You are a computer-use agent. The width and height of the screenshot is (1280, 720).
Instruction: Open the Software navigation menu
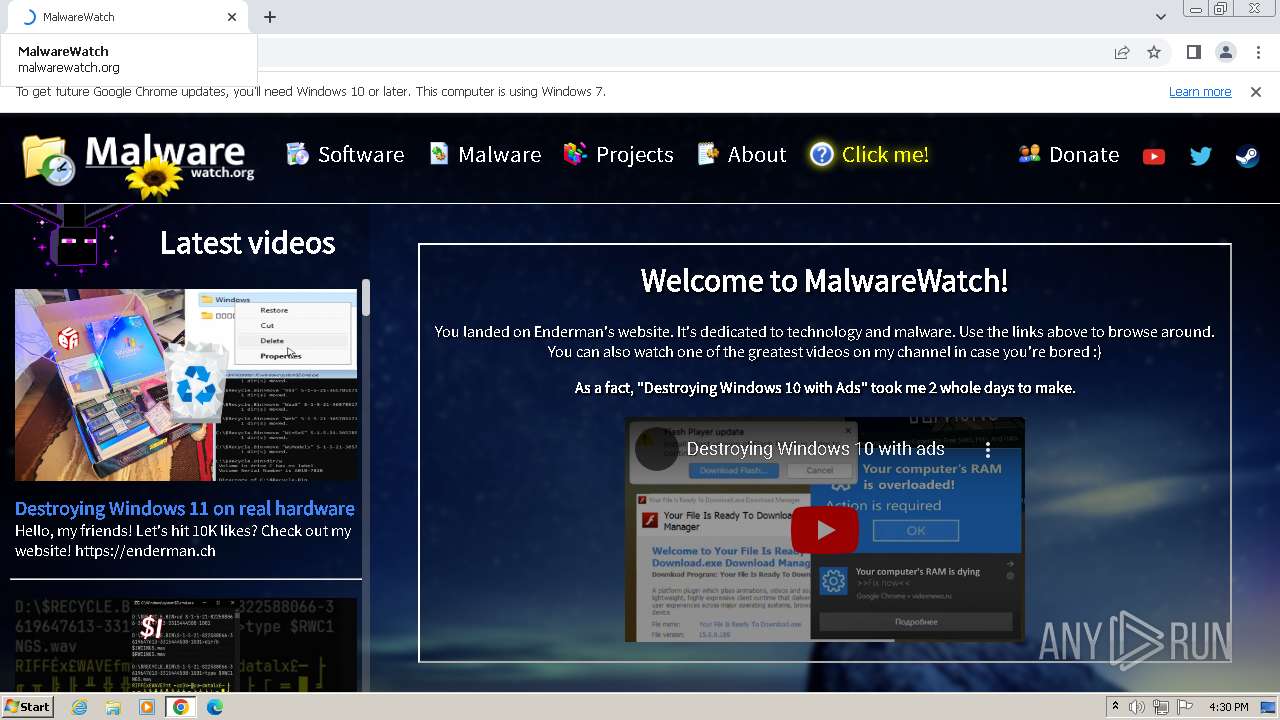coord(345,154)
